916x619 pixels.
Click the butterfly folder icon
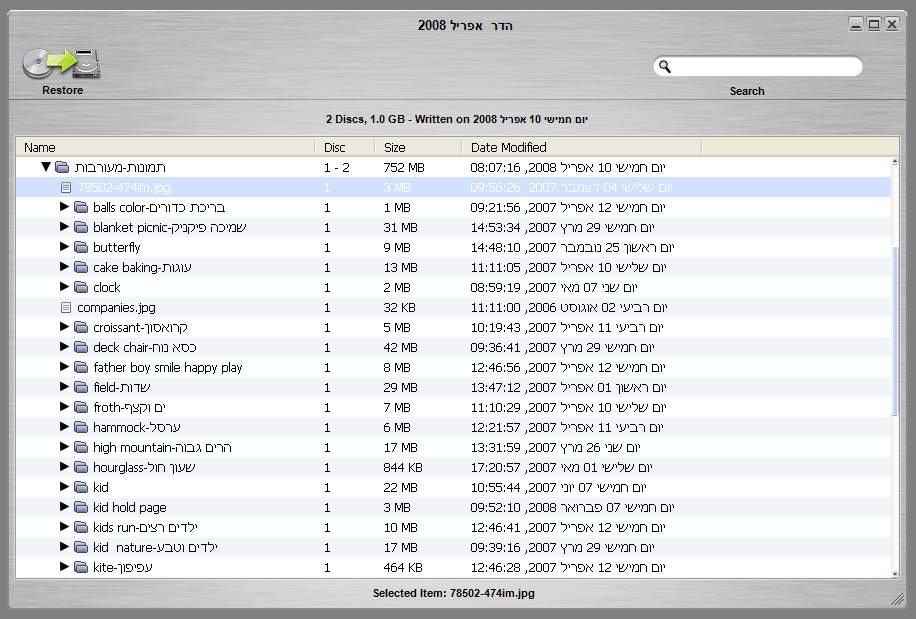point(81,247)
